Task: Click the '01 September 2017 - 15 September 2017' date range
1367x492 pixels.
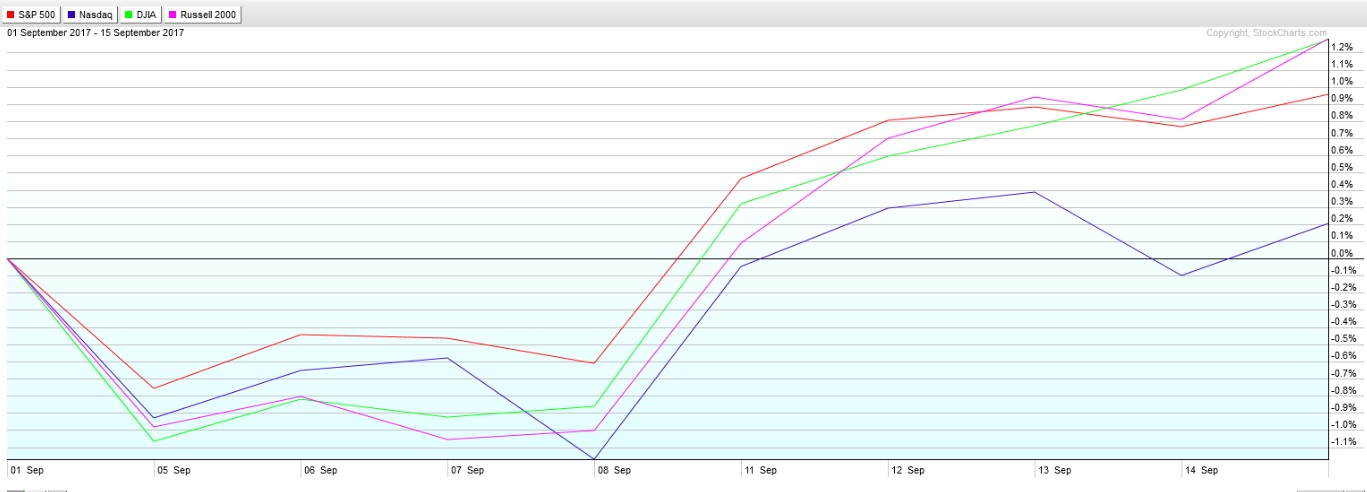Action: point(96,33)
